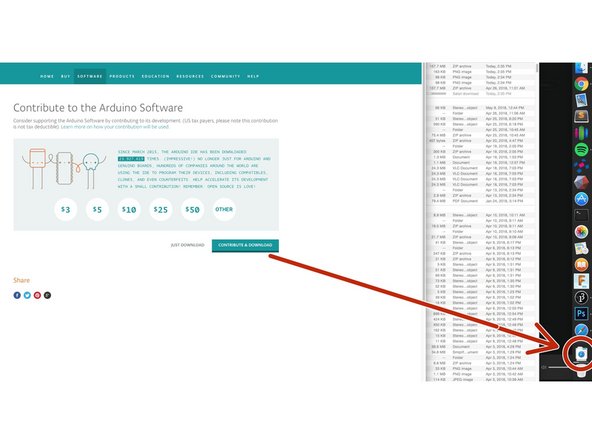Image resolution: width=592 pixels, height=444 pixels.
Task: Click the Finder window vertical scrollbar
Action: 537,68
